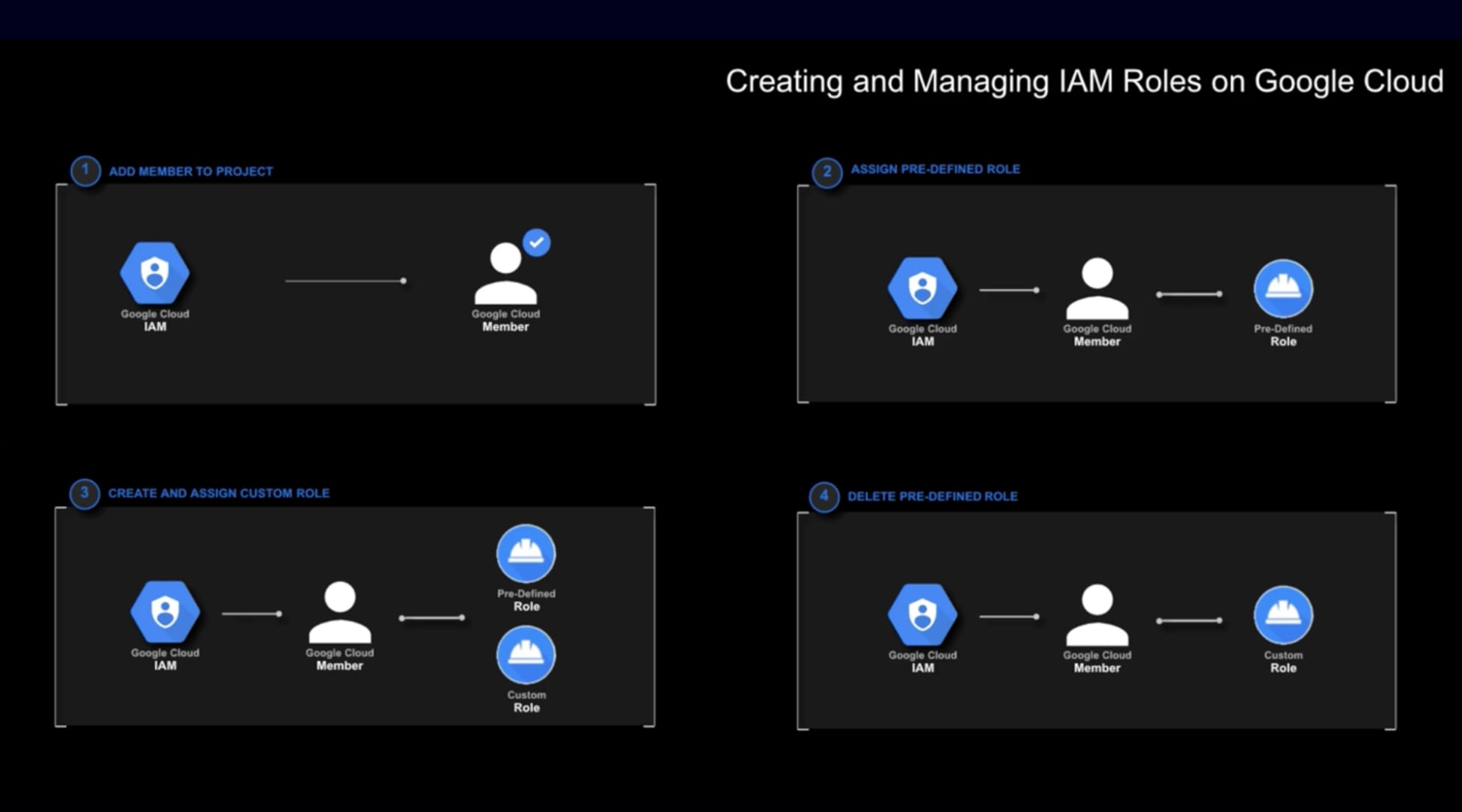Image resolution: width=1462 pixels, height=812 pixels.
Task: Click the slide title 'Creating and Managing IAM Roles'
Action: pyautogui.click(x=1085, y=82)
